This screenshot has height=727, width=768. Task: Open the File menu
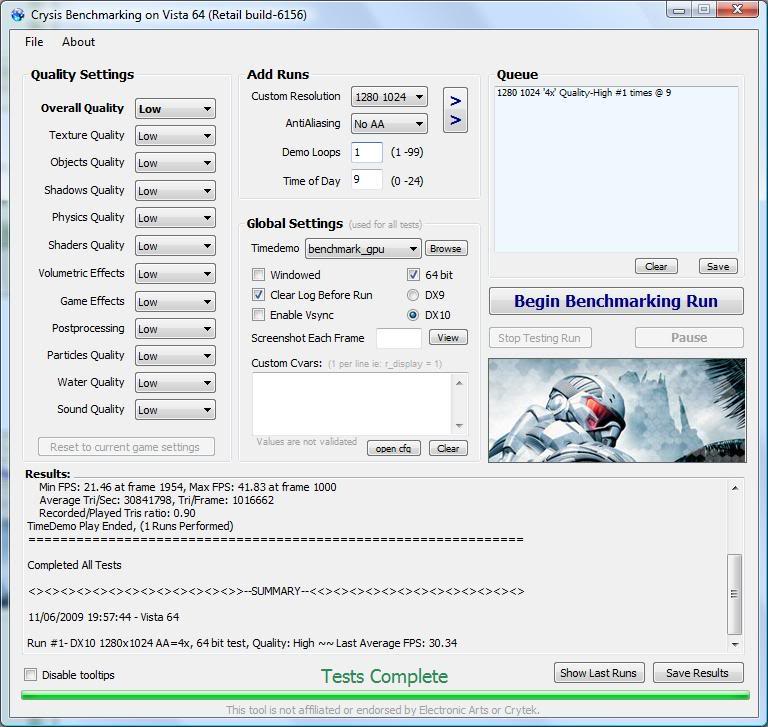pos(34,42)
